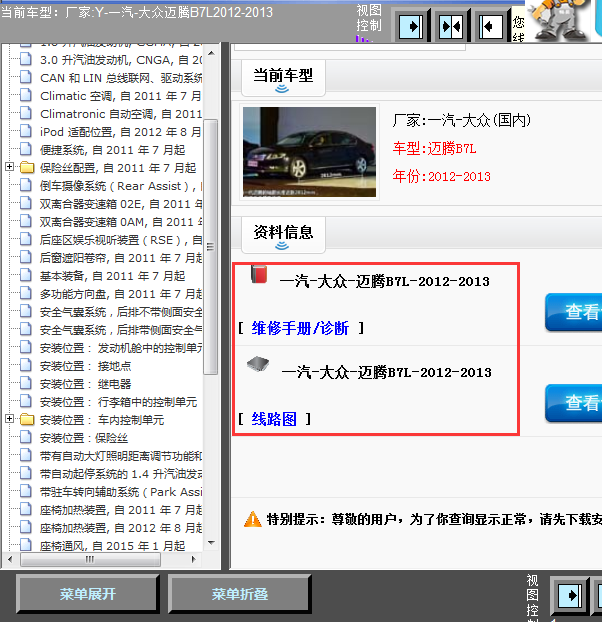The height and width of the screenshot is (627, 602).
Task: Click top view control center-split icon
Action: tap(451, 27)
